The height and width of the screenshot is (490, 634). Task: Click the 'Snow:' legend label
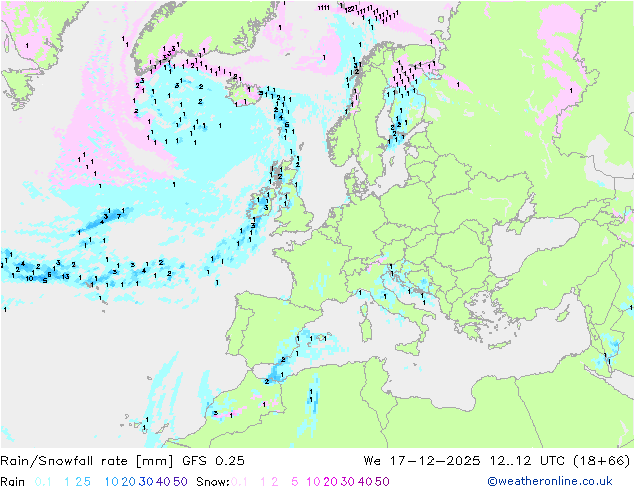click(213, 482)
